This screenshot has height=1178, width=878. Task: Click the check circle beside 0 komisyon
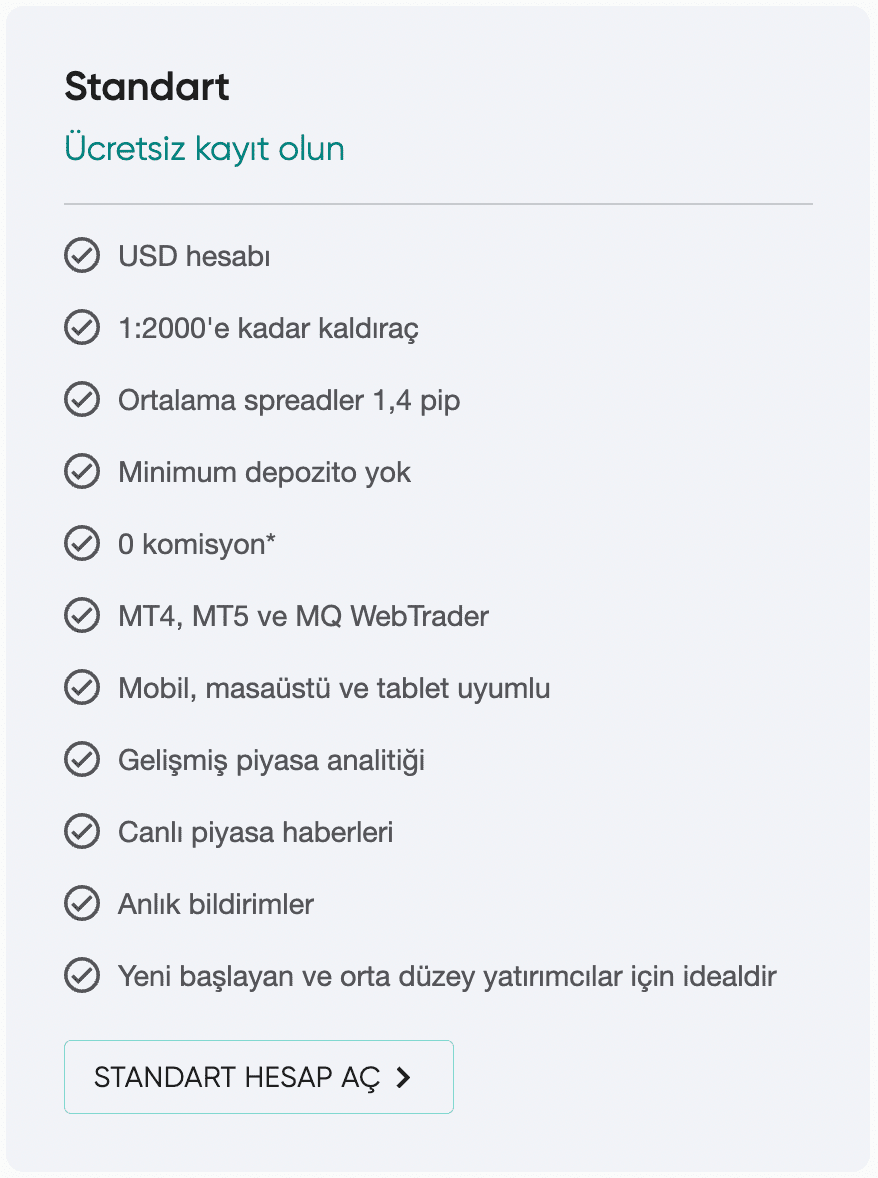(82, 544)
